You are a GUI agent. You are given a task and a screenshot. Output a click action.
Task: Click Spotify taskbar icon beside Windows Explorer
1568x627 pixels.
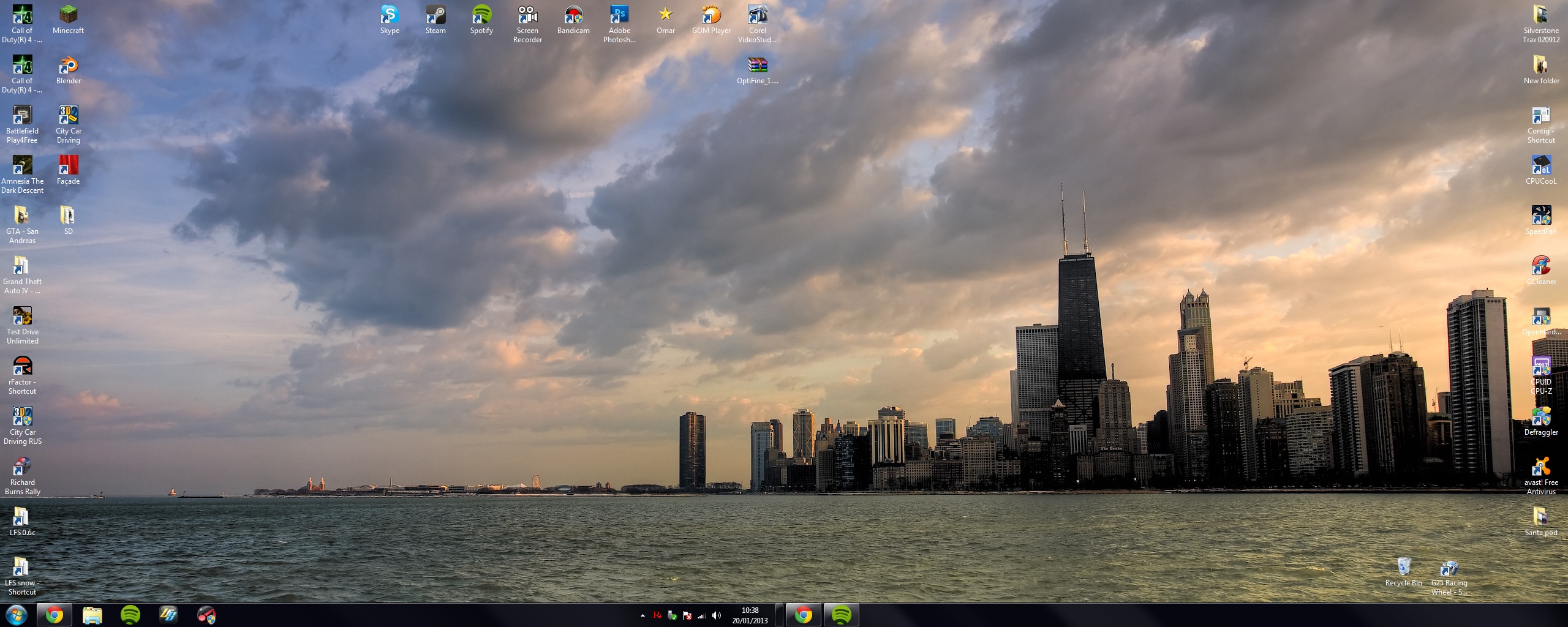point(130,615)
